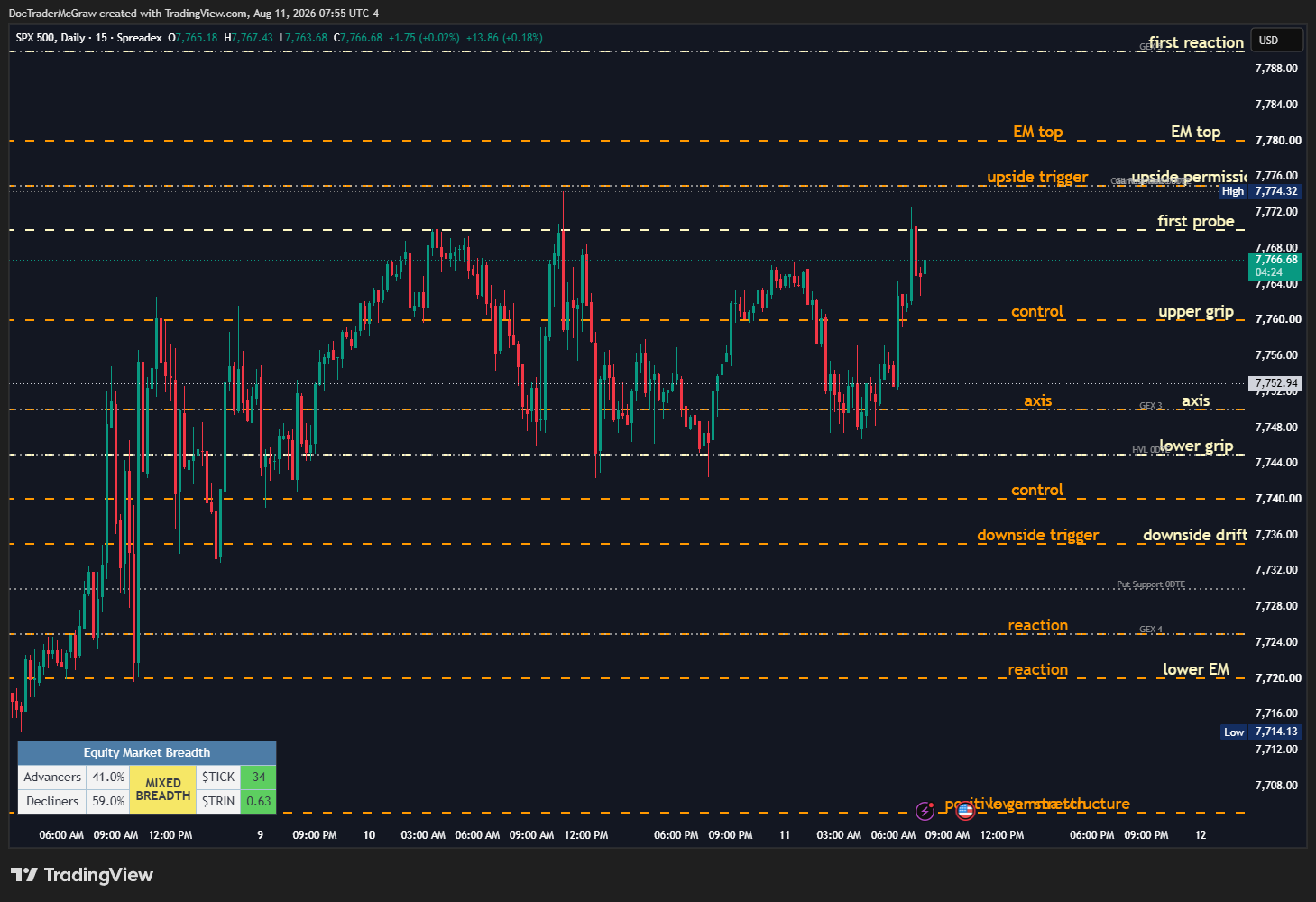Viewport: 1316px width, 902px height.
Task: Click the $TICK label cell
Action: [218, 777]
